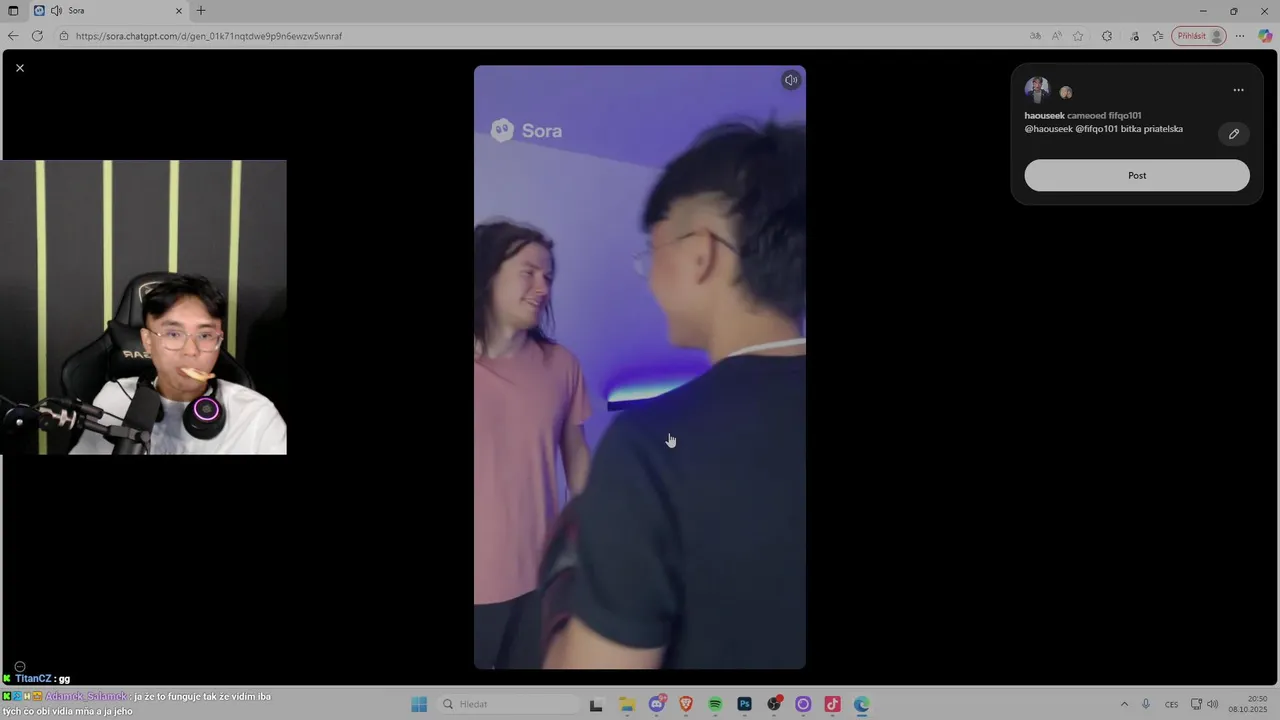The width and height of the screenshot is (1280, 720).
Task: Click the Adamek_Salamek chat username
Action: (x=86, y=696)
